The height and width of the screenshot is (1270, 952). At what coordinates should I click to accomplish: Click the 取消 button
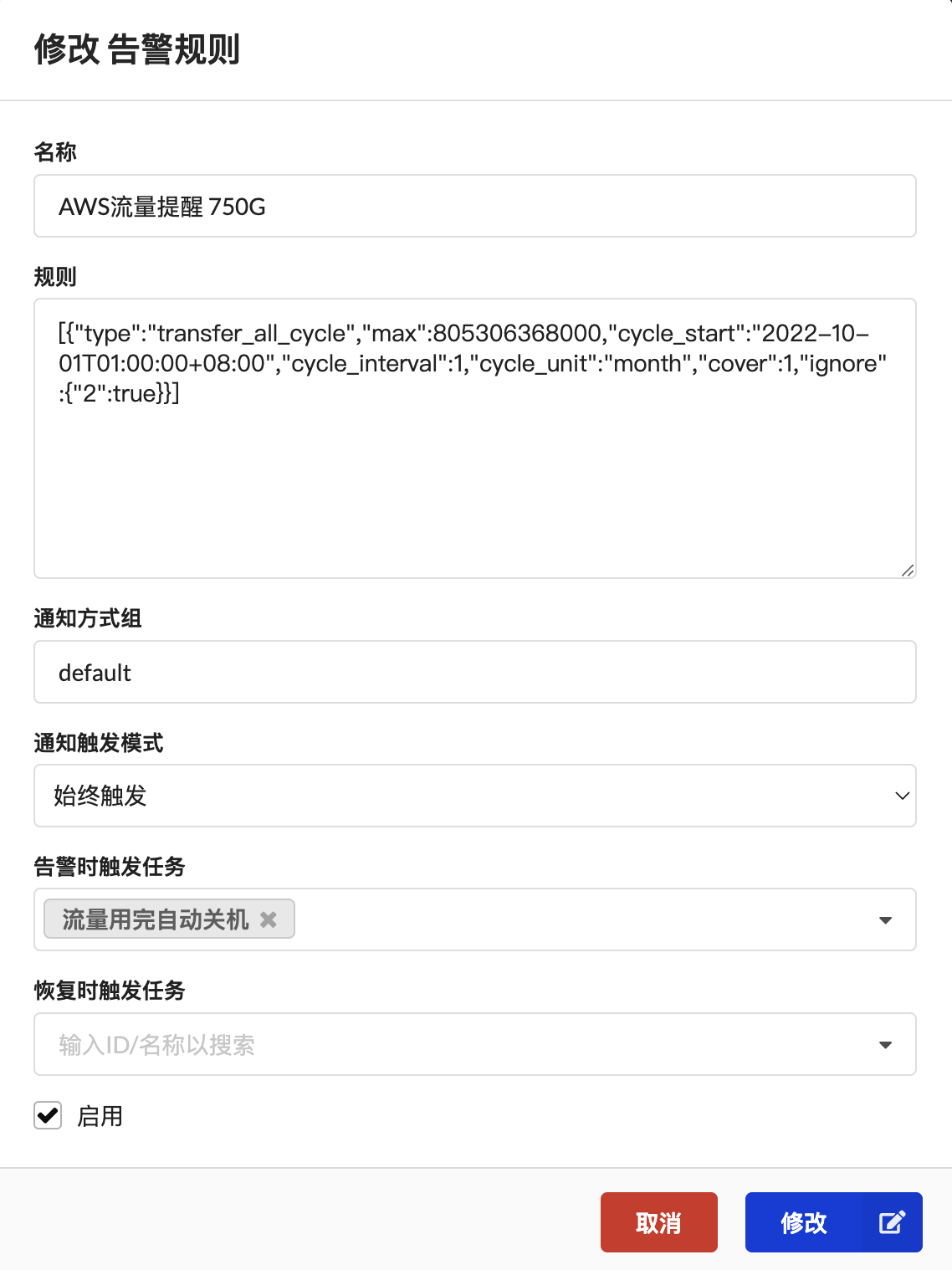point(659,1222)
